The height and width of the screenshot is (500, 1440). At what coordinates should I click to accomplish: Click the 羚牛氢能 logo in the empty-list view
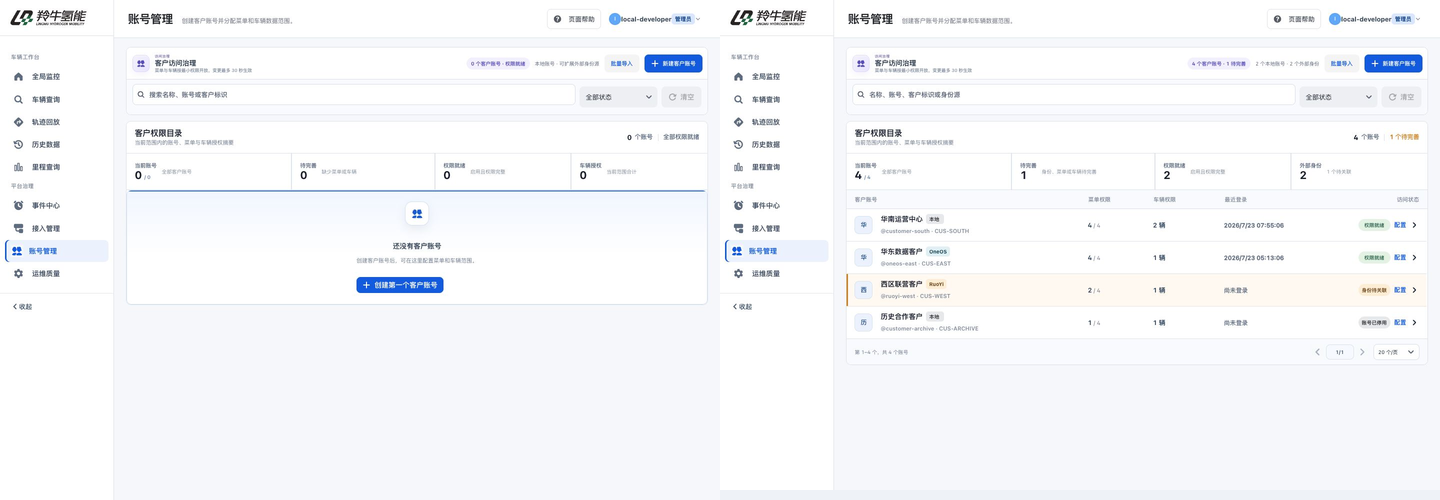[49, 17]
